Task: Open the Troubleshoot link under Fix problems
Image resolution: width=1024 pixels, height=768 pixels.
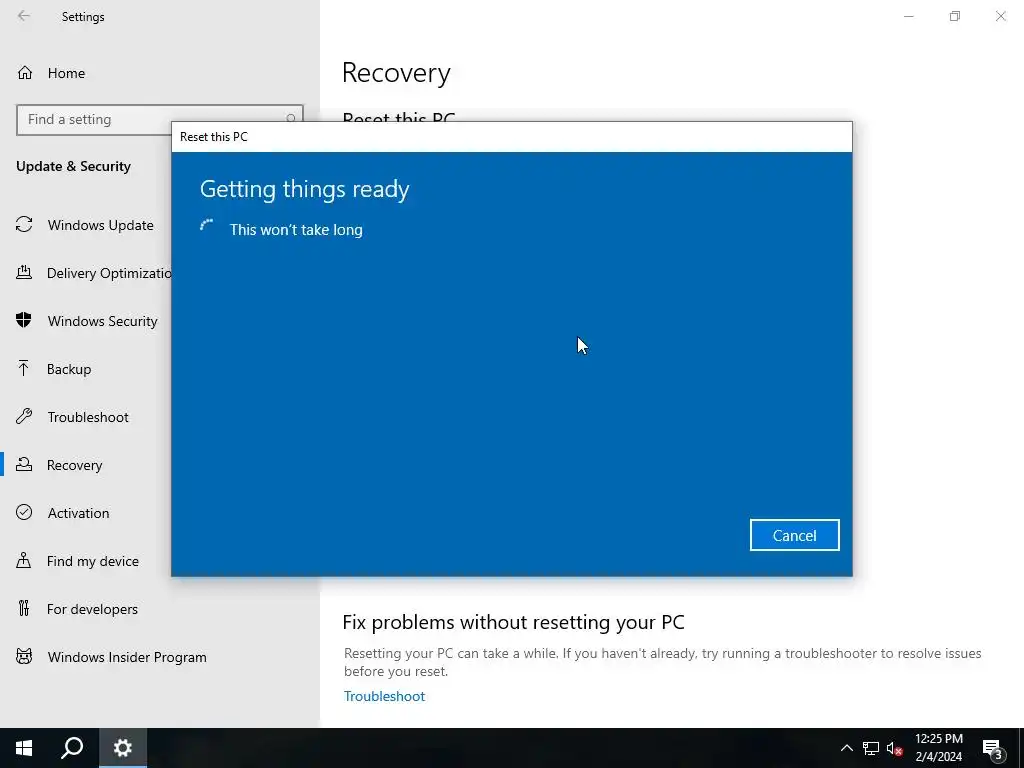Action: [x=384, y=696]
